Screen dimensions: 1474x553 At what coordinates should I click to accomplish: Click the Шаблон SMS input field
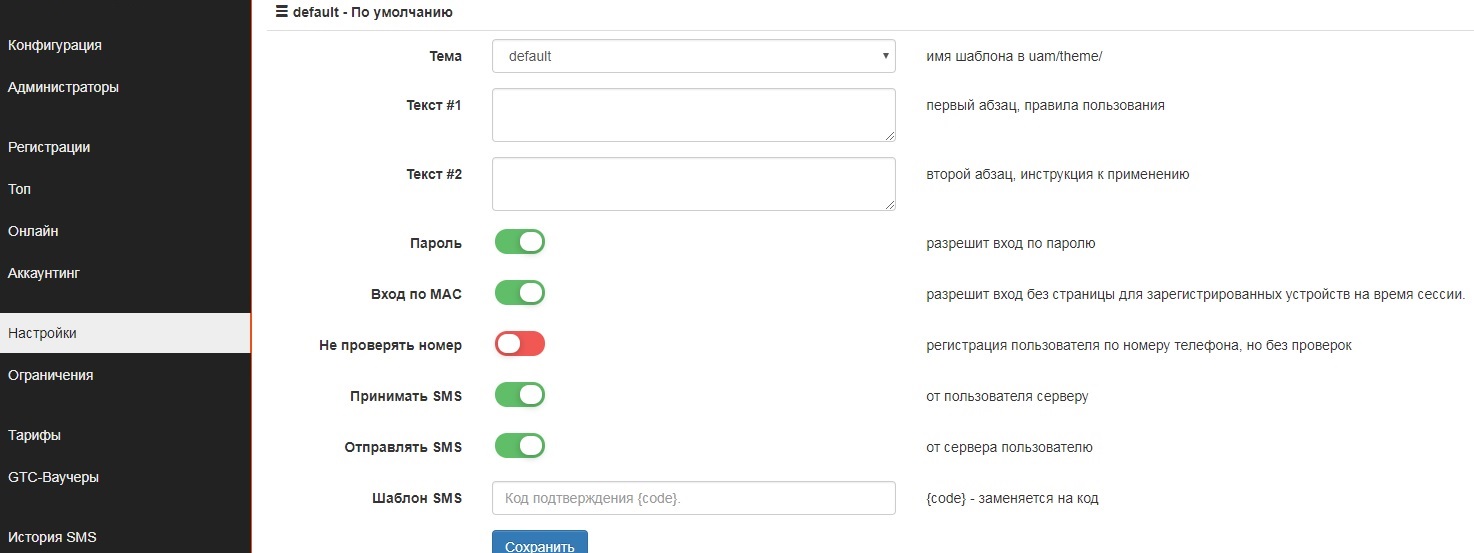693,498
